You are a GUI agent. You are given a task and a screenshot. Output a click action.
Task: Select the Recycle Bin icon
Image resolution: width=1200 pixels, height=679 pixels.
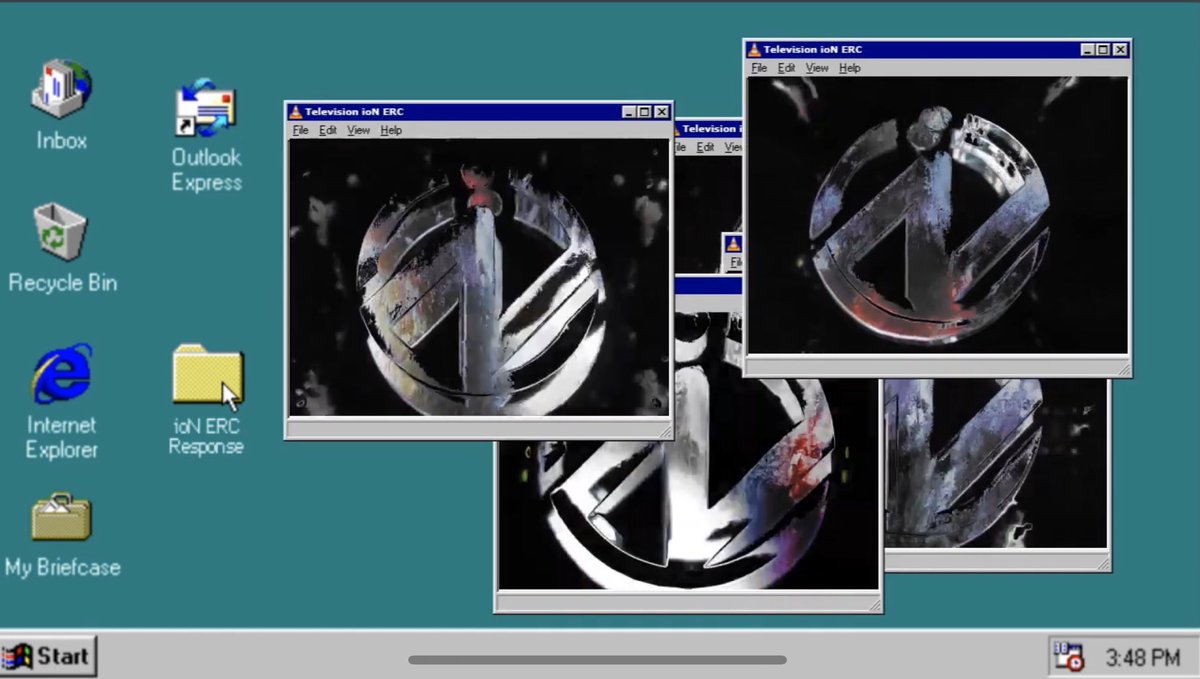(x=61, y=231)
